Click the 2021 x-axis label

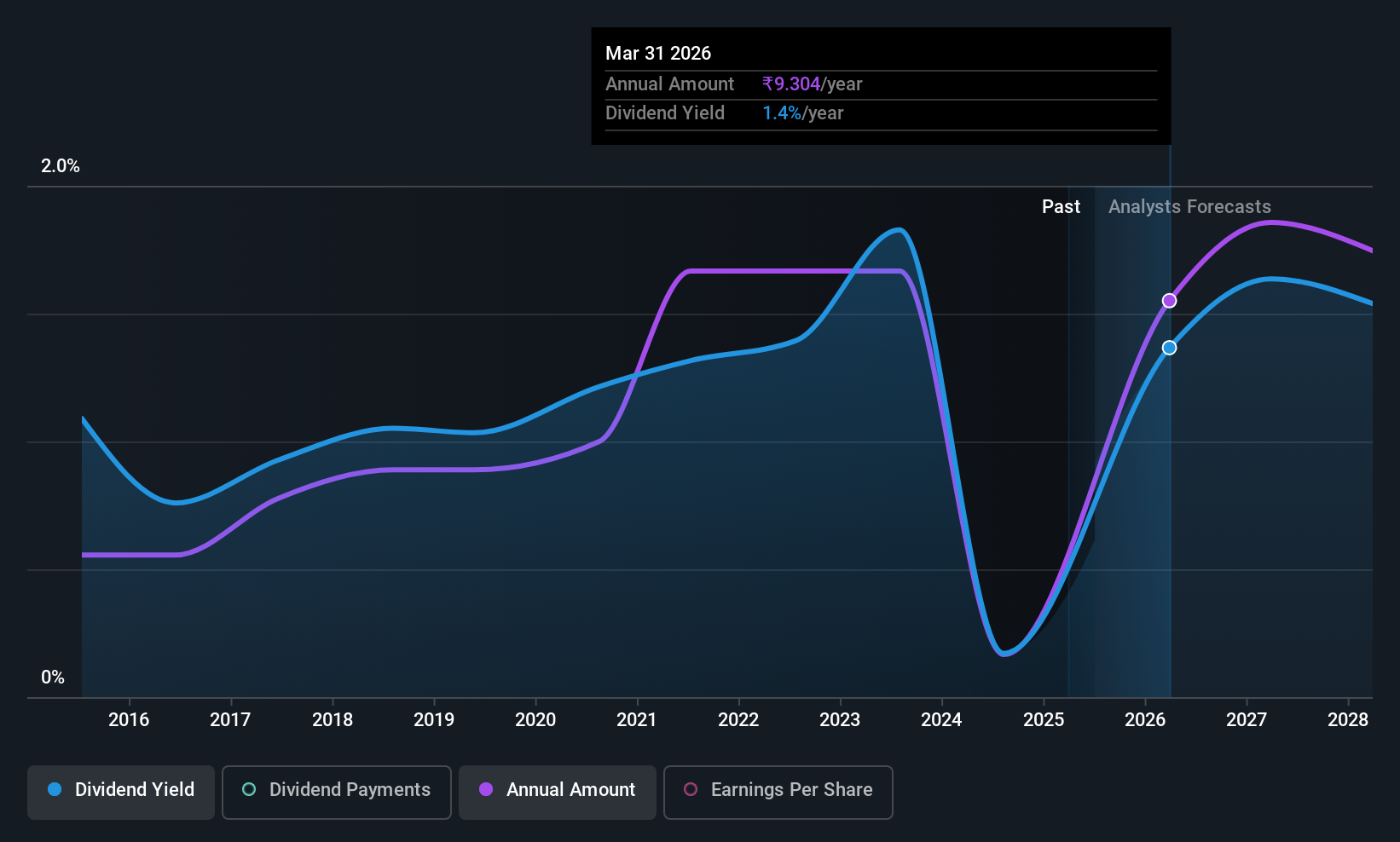point(637,720)
